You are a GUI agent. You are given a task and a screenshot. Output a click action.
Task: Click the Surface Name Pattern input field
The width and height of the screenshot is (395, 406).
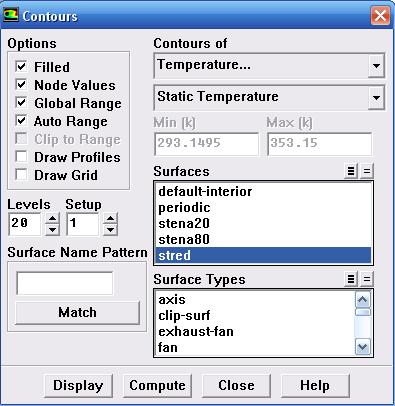tap(65, 283)
